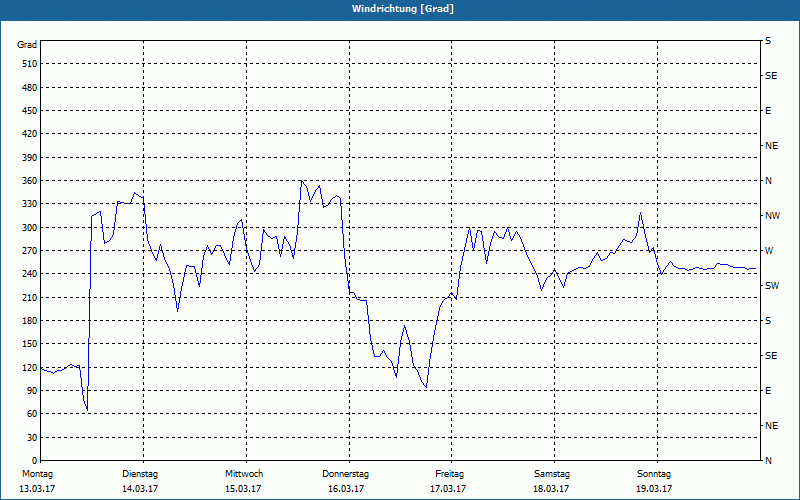This screenshot has width=800, height=500.
Task: Pick the 150 tick label on the left axis
Action: pos(30,344)
